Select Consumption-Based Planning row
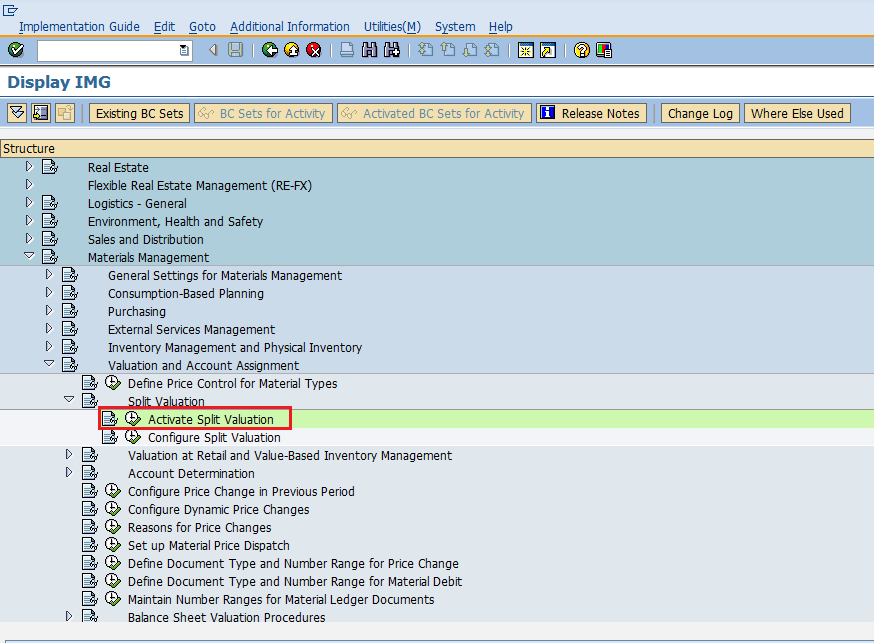The image size is (874, 643). [x=186, y=294]
